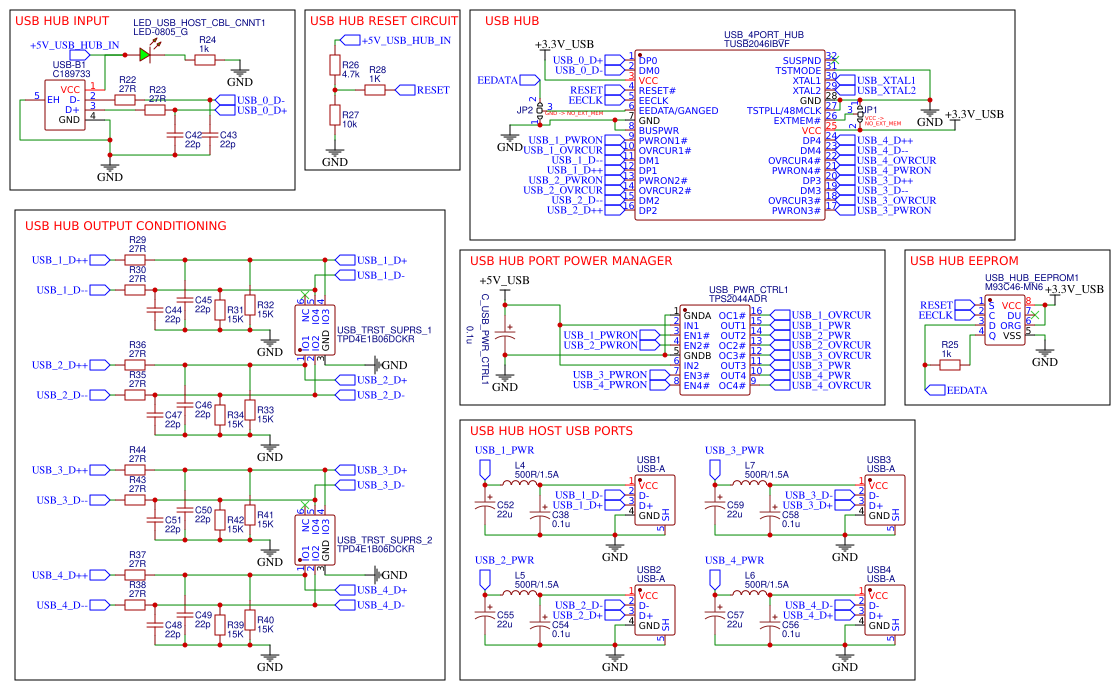Click the EEDATA net label below EEPROM

coord(966,390)
